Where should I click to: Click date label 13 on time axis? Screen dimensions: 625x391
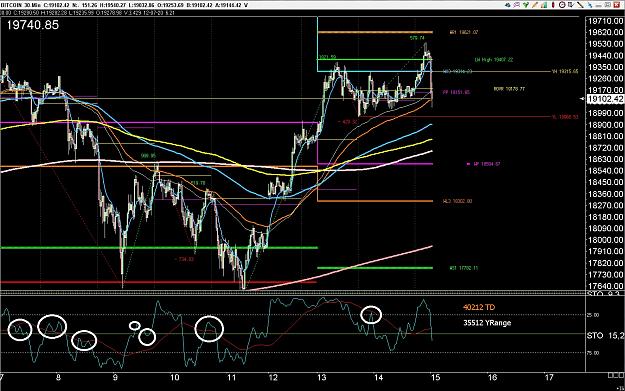[321, 377]
